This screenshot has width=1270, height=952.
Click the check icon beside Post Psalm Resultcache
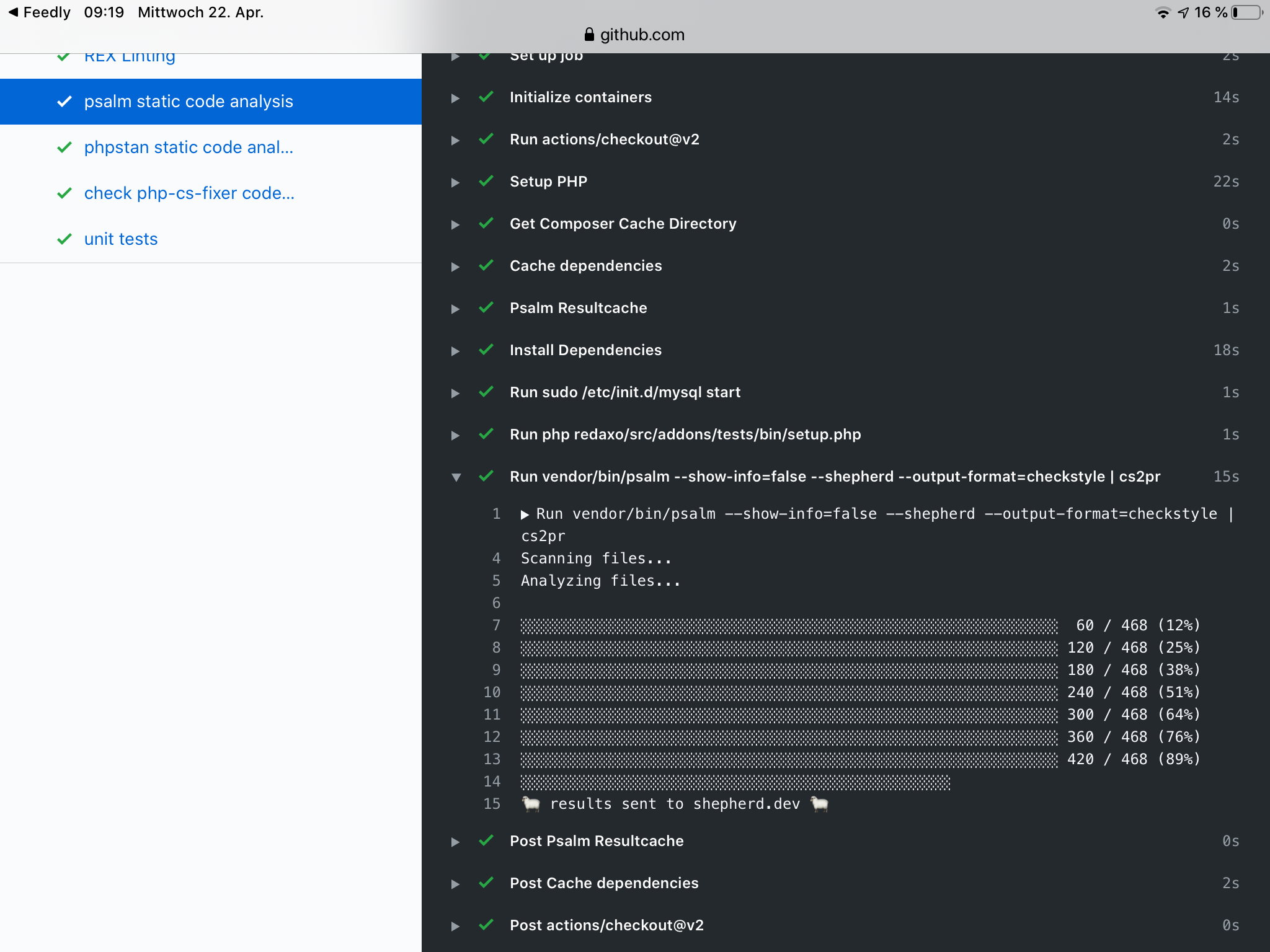[487, 841]
